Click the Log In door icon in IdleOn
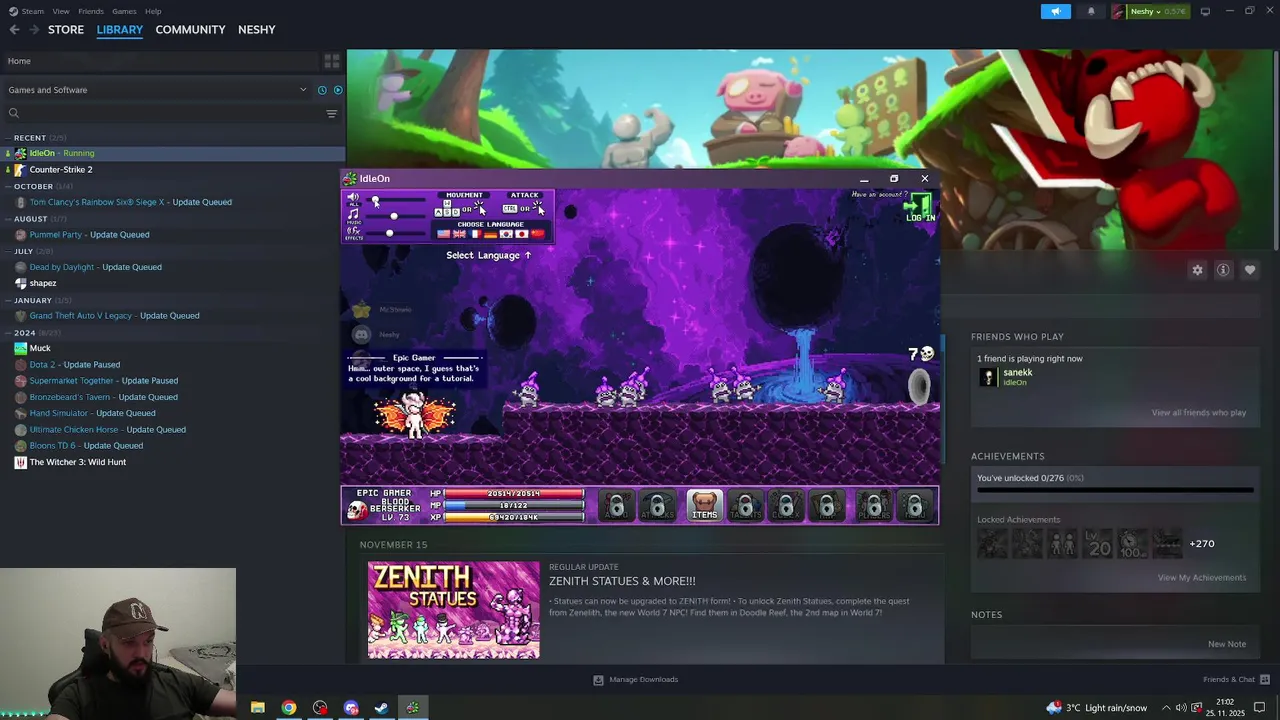 [x=920, y=209]
